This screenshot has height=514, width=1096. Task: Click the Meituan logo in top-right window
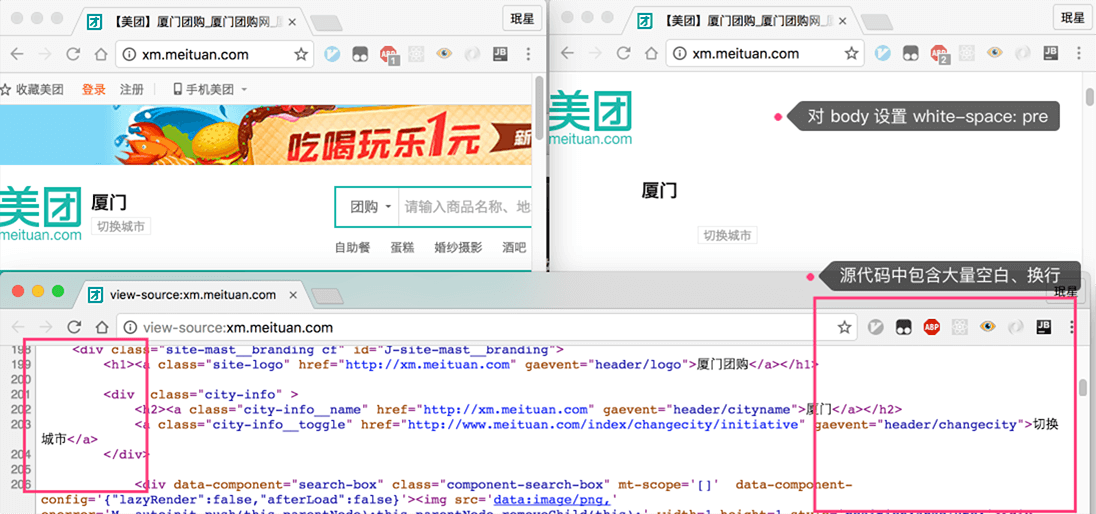(591, 118)
